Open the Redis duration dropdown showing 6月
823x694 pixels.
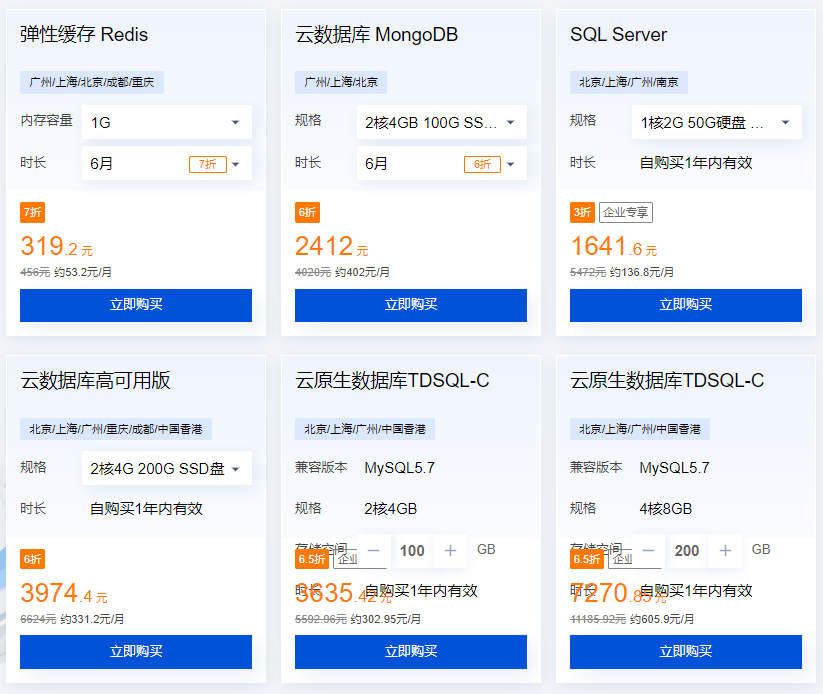[x=166, y=163]
